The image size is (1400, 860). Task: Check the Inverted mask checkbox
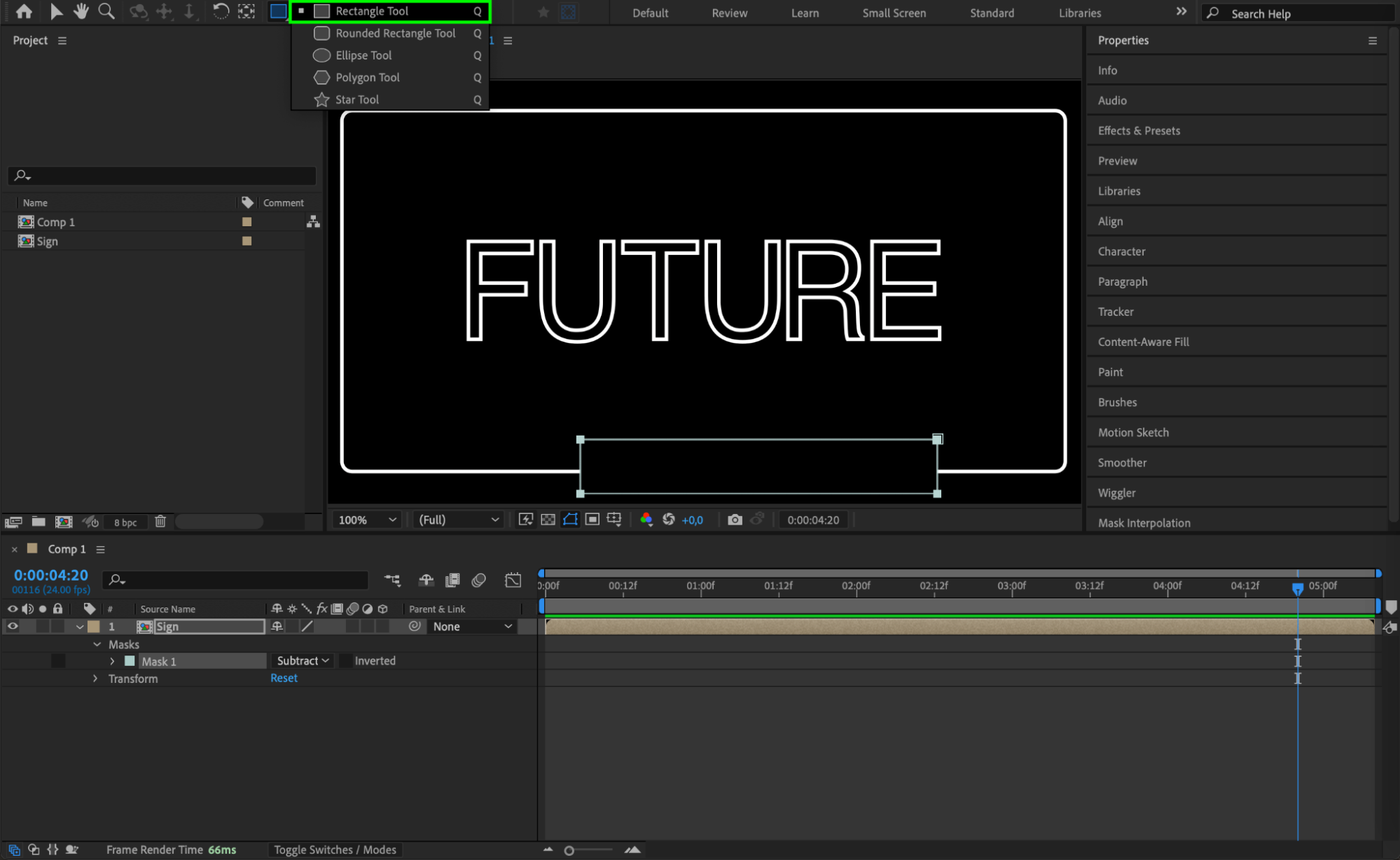click(346, 661)
